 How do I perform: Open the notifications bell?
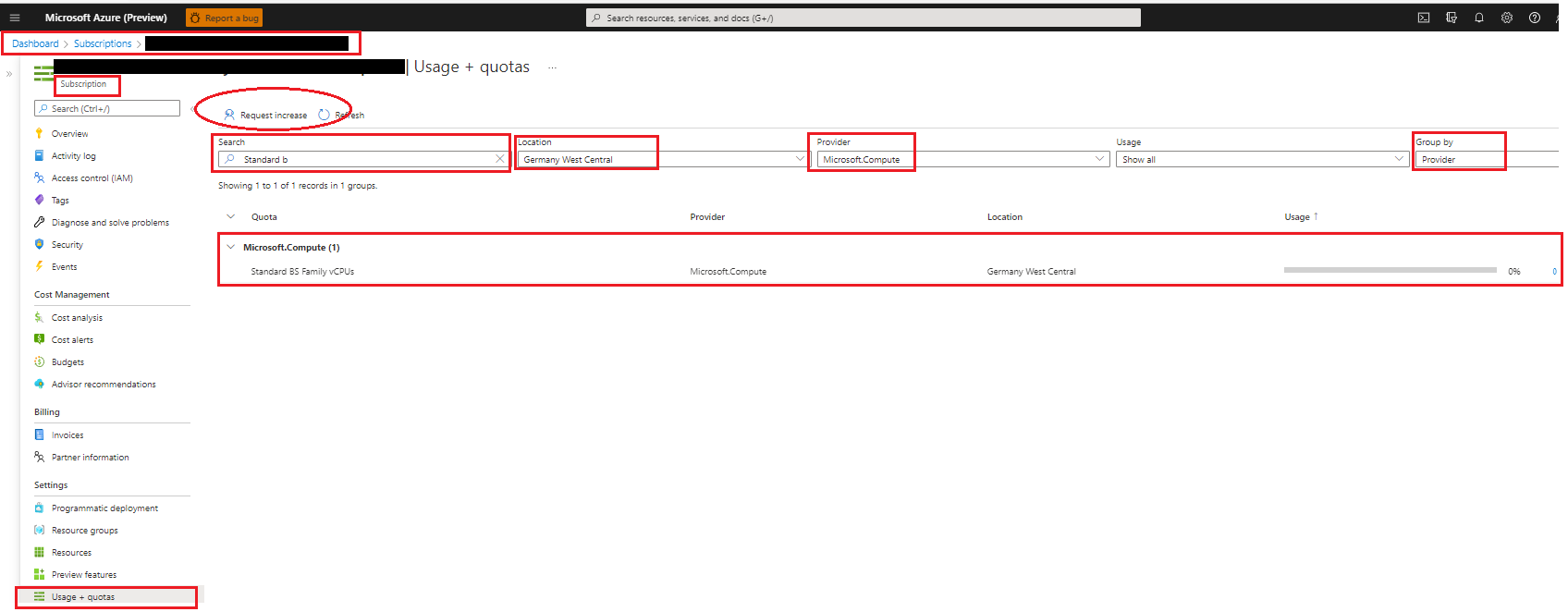point(1479,18)
